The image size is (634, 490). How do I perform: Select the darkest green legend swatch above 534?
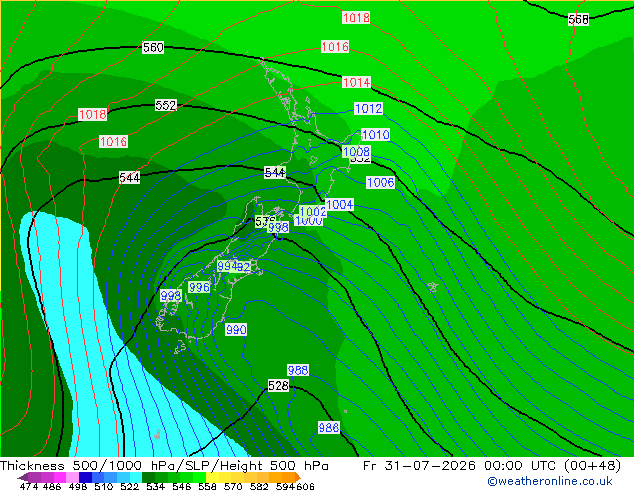point(148,477)
